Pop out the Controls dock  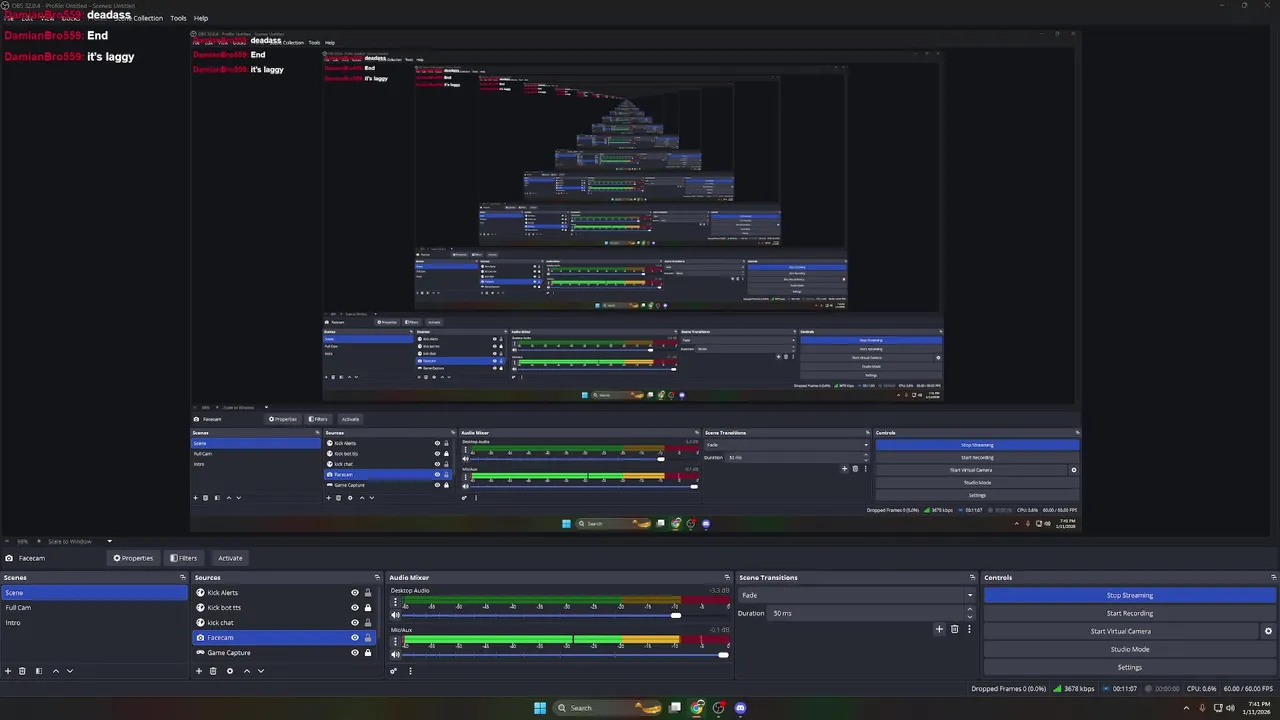(1273, 577)
